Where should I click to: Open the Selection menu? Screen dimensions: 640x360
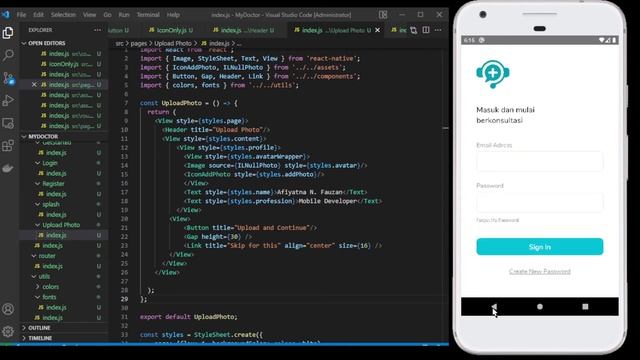[x=63, y=15]
